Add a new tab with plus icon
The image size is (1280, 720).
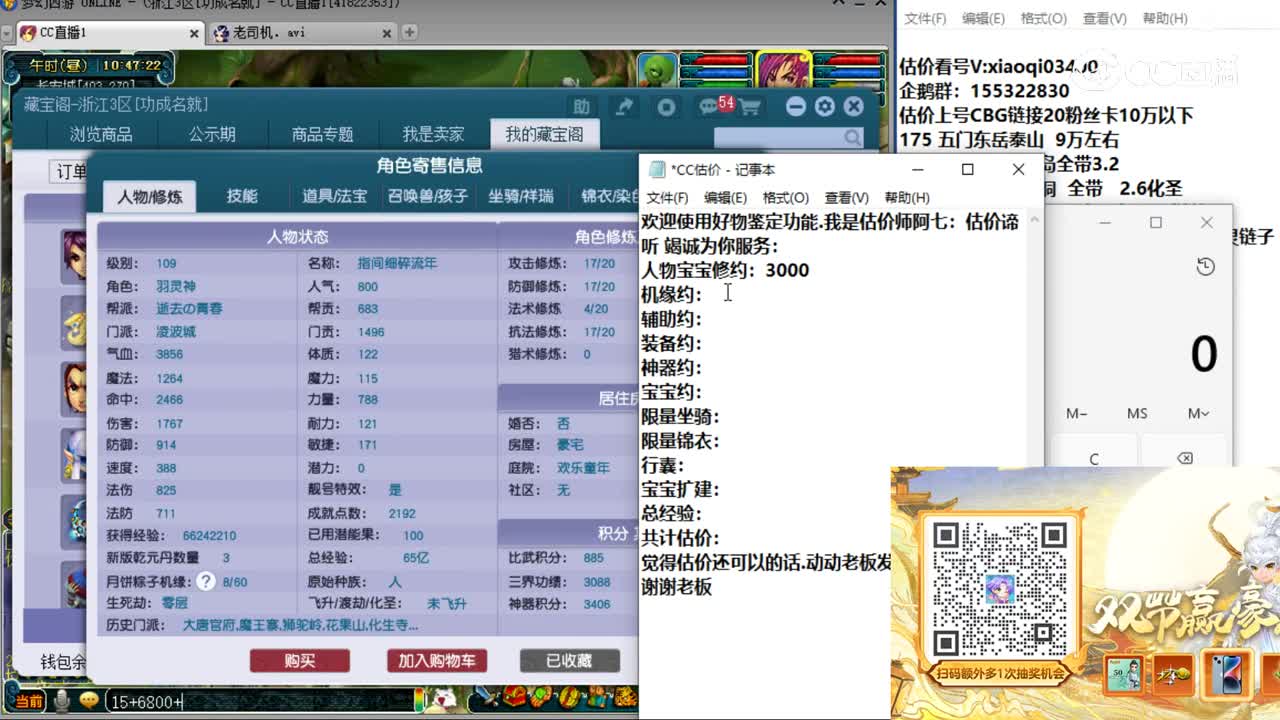coord(409,32)
